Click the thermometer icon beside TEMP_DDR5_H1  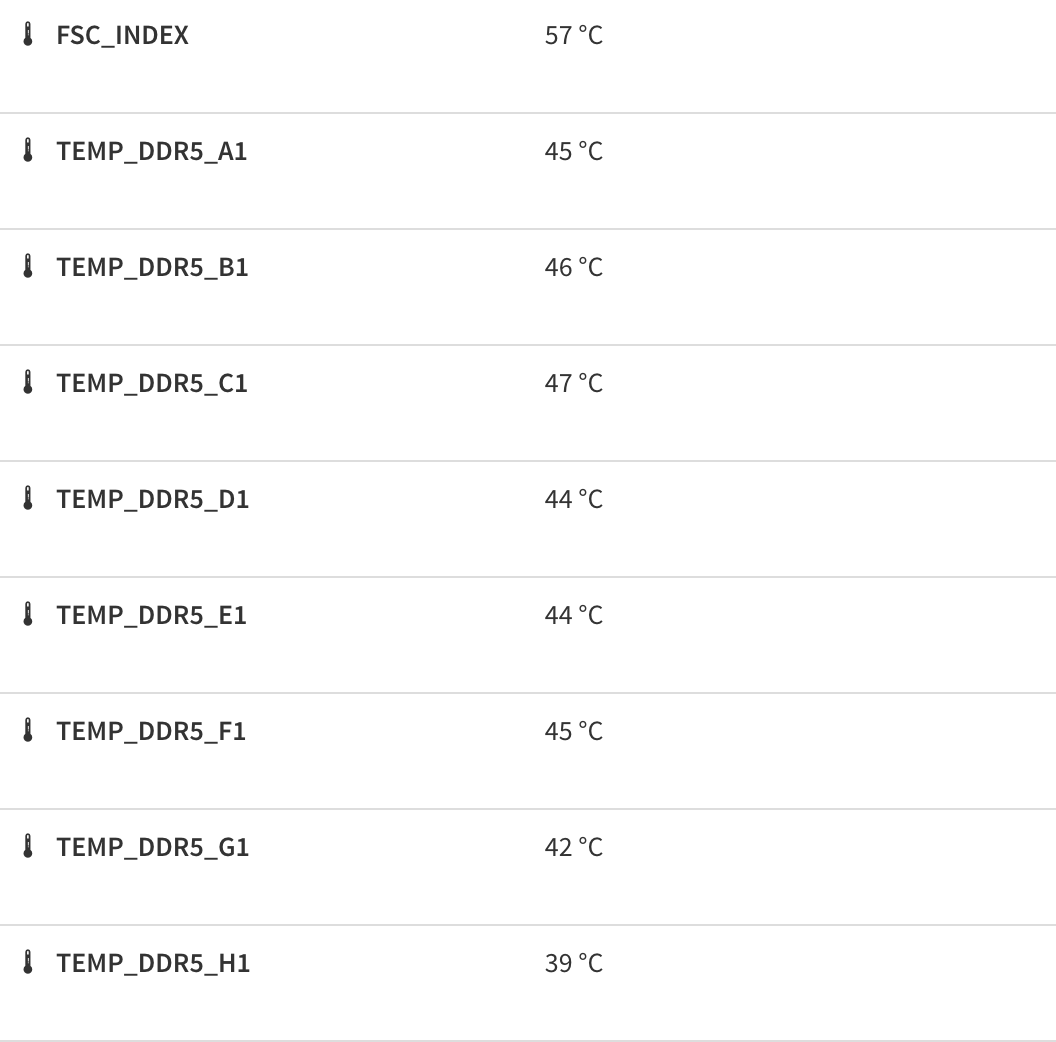click(x=28, y=963)
